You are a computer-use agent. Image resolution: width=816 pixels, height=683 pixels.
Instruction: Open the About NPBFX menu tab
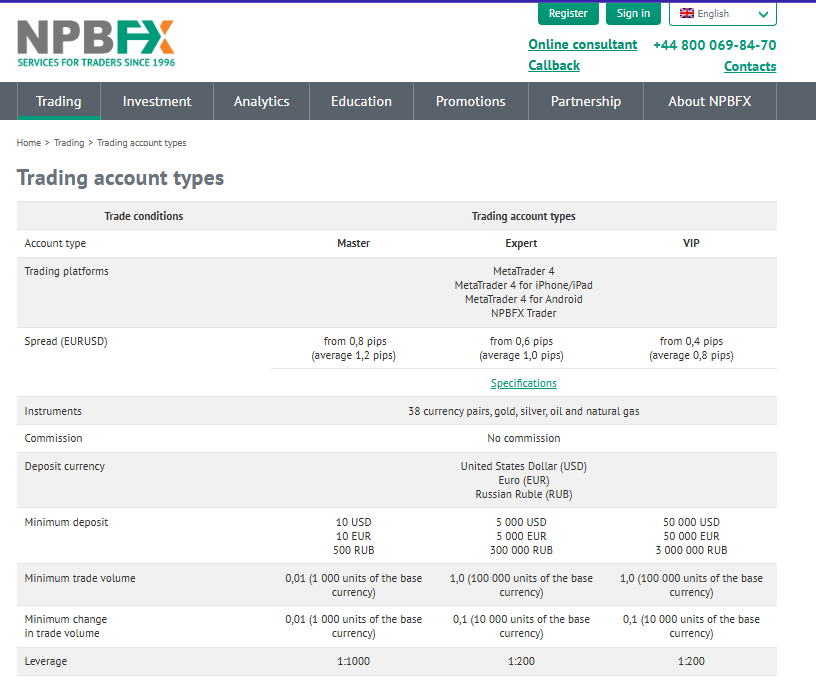pyautogui.click(x=709, y=101)
